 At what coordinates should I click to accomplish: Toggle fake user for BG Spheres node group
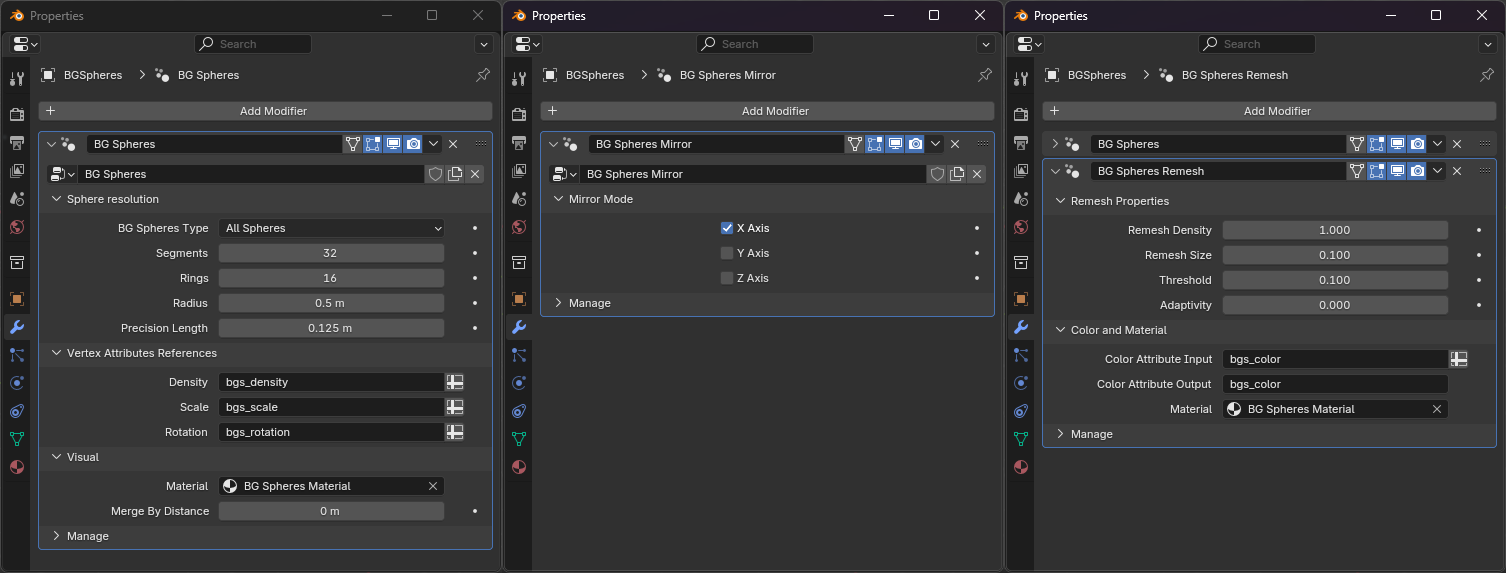(x=435, y=174)
